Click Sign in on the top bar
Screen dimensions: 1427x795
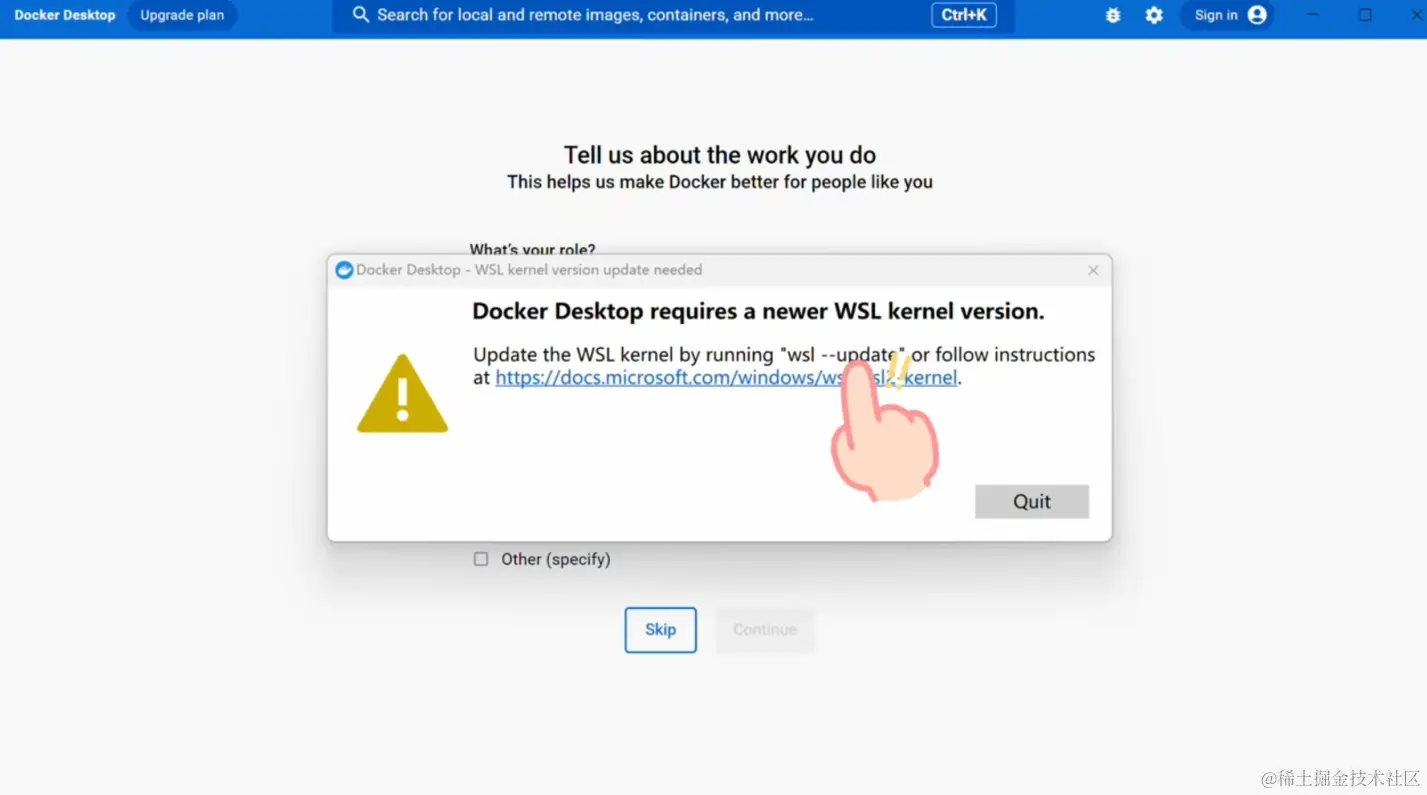[x=1216, y=15]
